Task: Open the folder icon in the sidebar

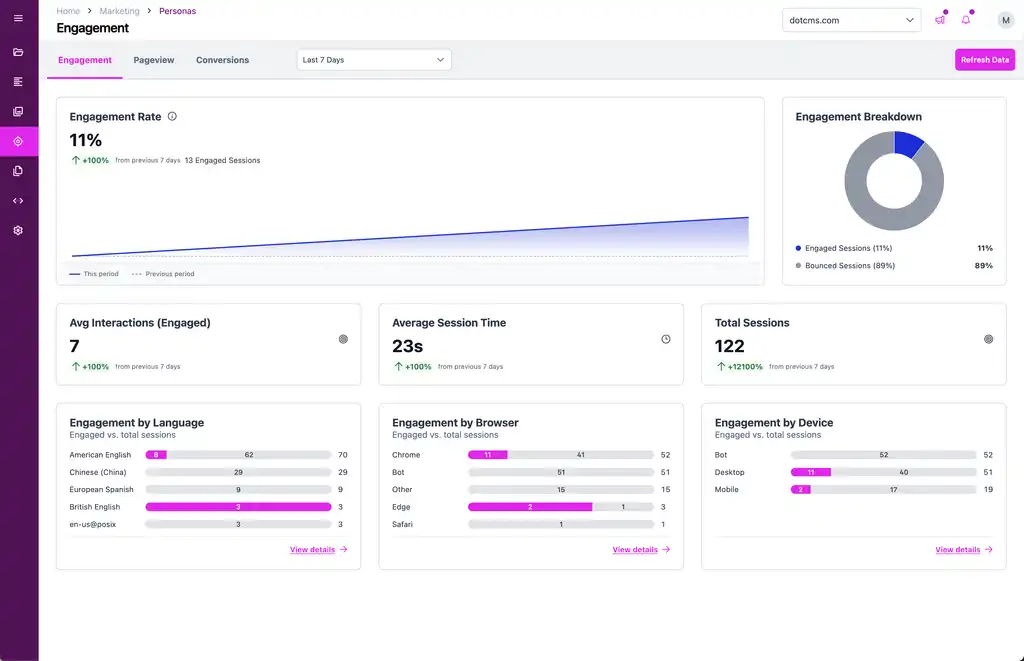Action: (18, 52)
